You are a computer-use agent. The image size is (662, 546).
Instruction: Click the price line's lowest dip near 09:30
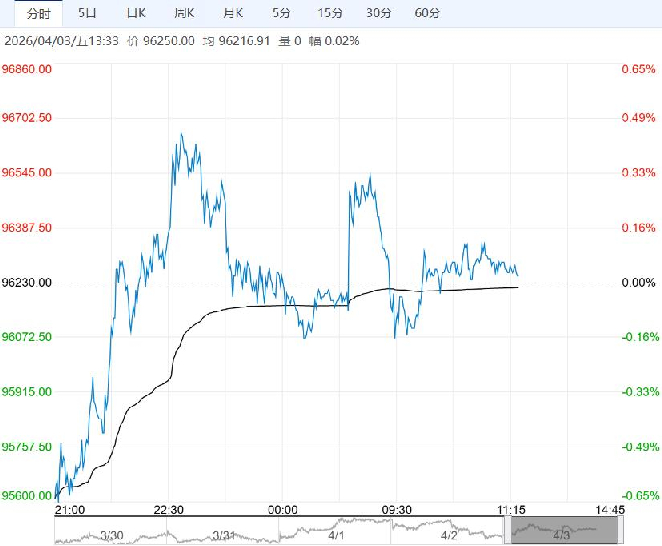point(395,338)
